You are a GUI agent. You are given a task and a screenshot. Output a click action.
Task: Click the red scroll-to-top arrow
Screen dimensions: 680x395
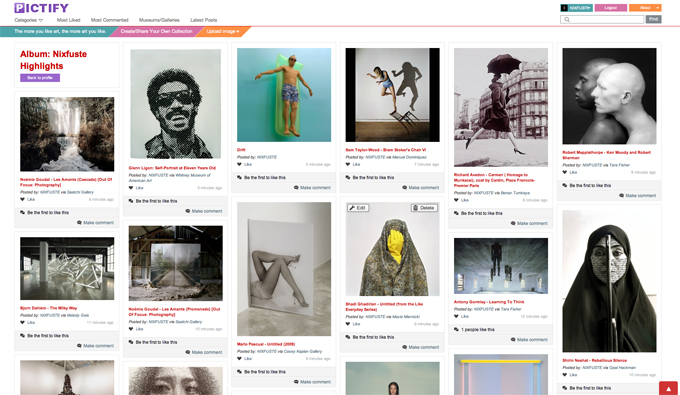tap(668, 388)
